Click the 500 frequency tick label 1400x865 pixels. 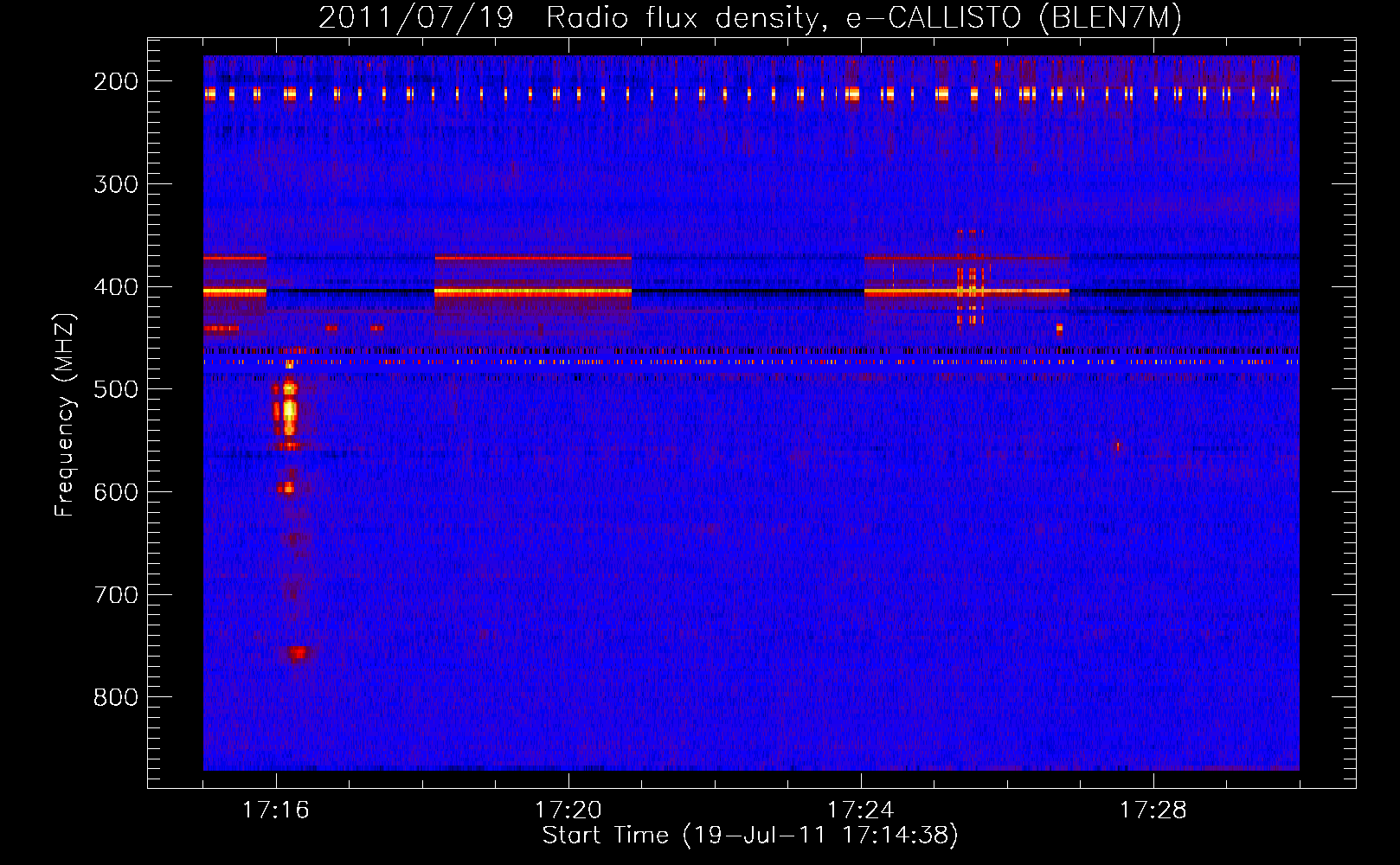pos(116,389)
